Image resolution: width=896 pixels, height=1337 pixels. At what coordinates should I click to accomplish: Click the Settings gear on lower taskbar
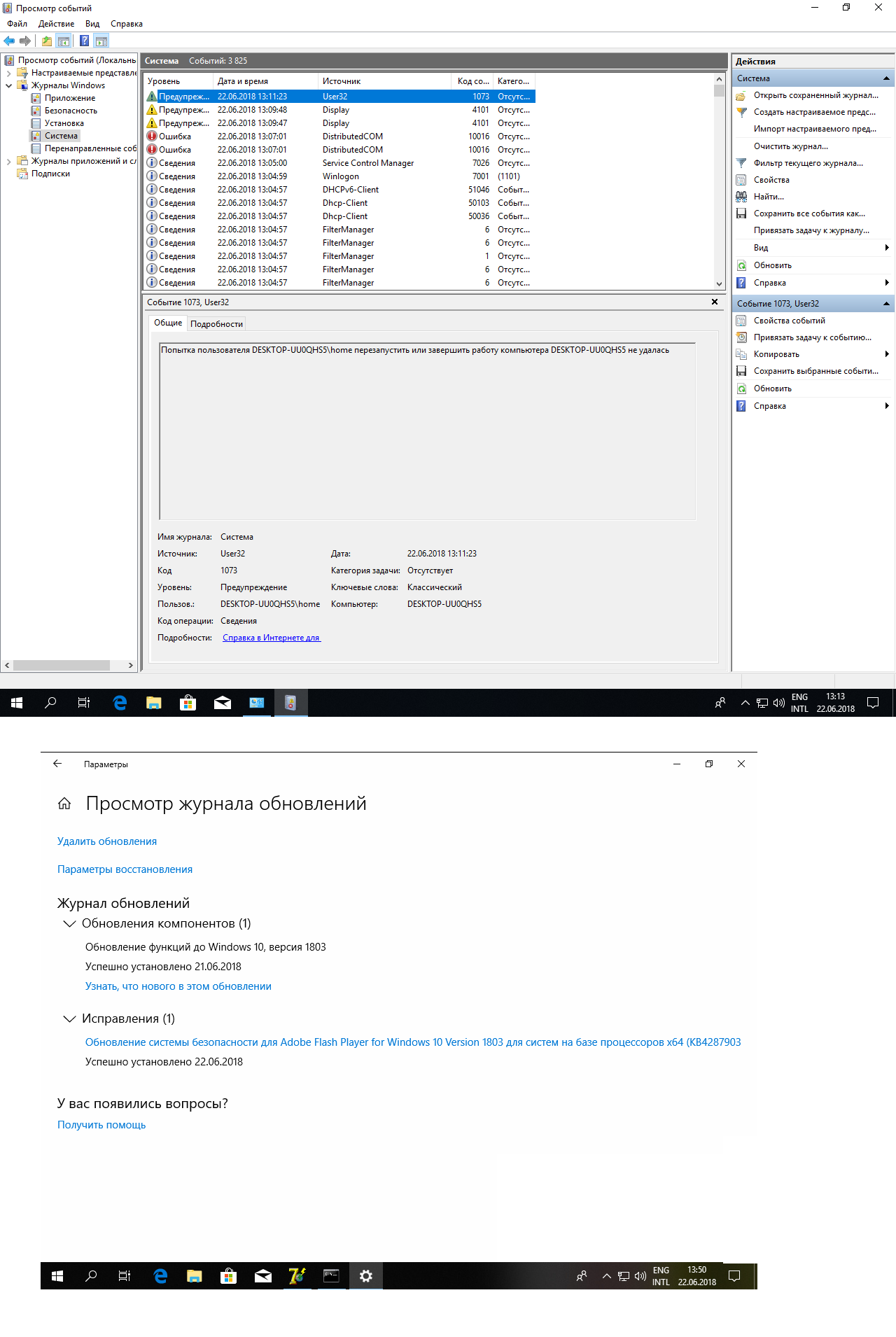click(x=365, y=1276)
